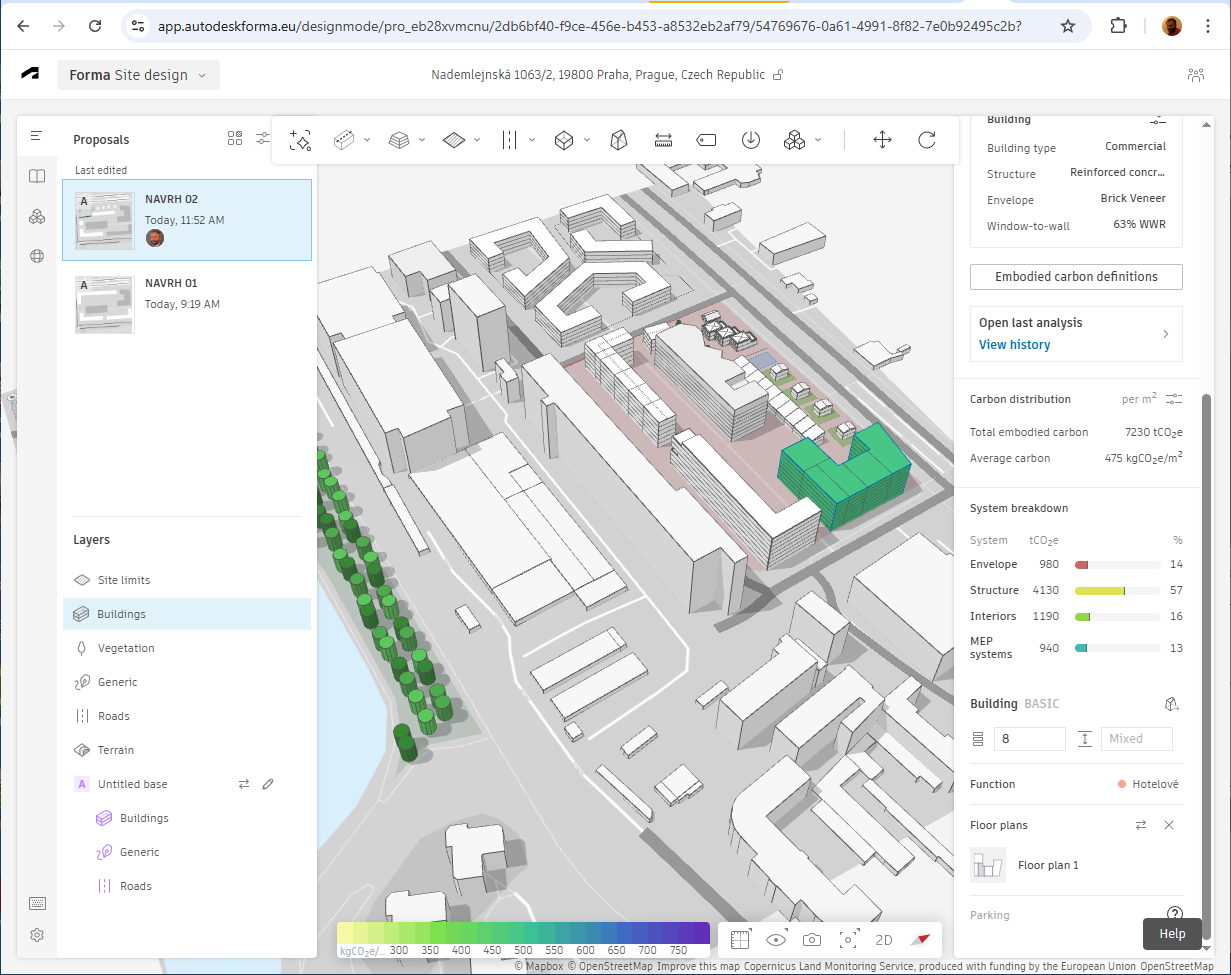
Task: Click the Embodied carbon definitions button
Action: tap(1076, 277)
